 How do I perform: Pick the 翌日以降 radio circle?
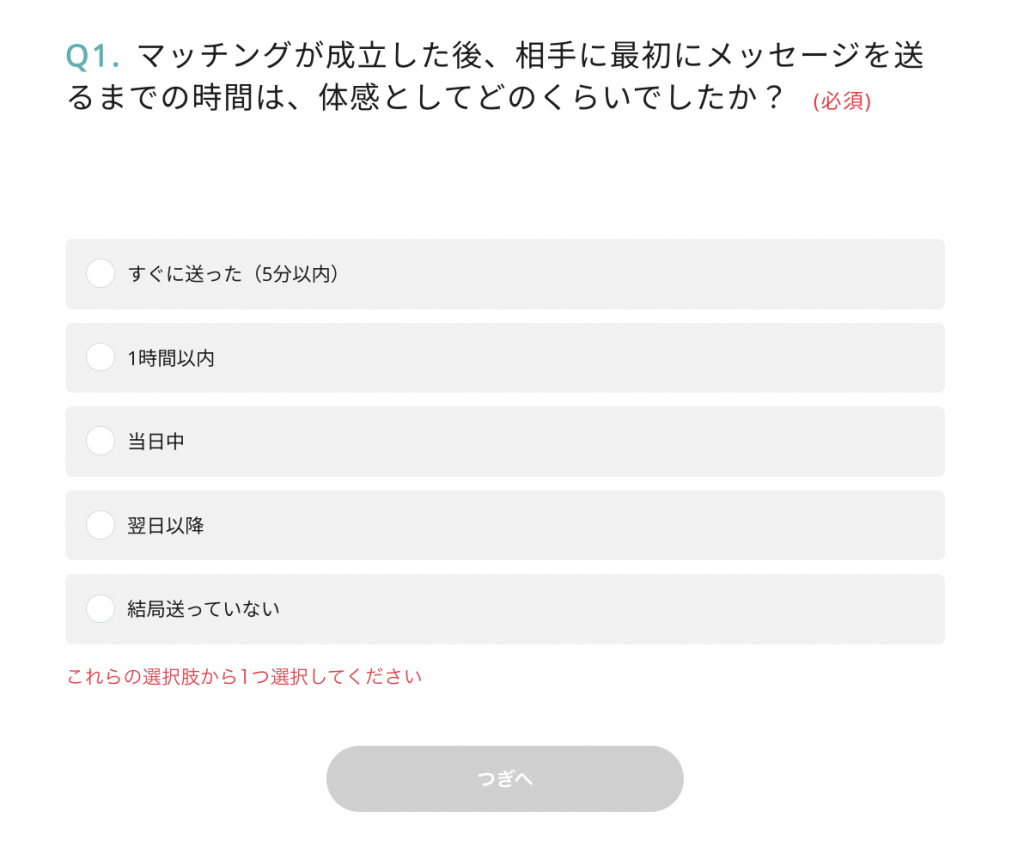tap(100, 524)
